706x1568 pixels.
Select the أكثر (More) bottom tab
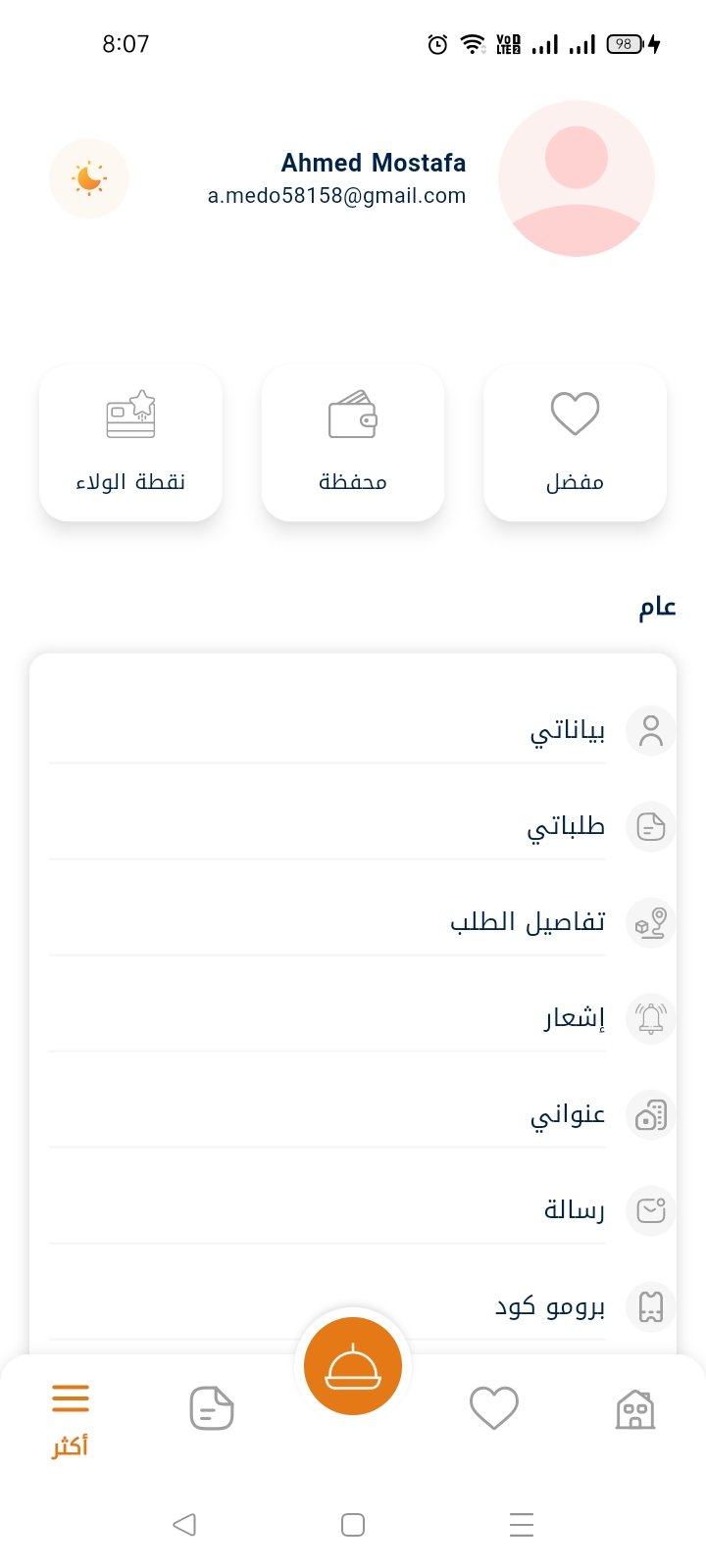[x=71, y=1417]
